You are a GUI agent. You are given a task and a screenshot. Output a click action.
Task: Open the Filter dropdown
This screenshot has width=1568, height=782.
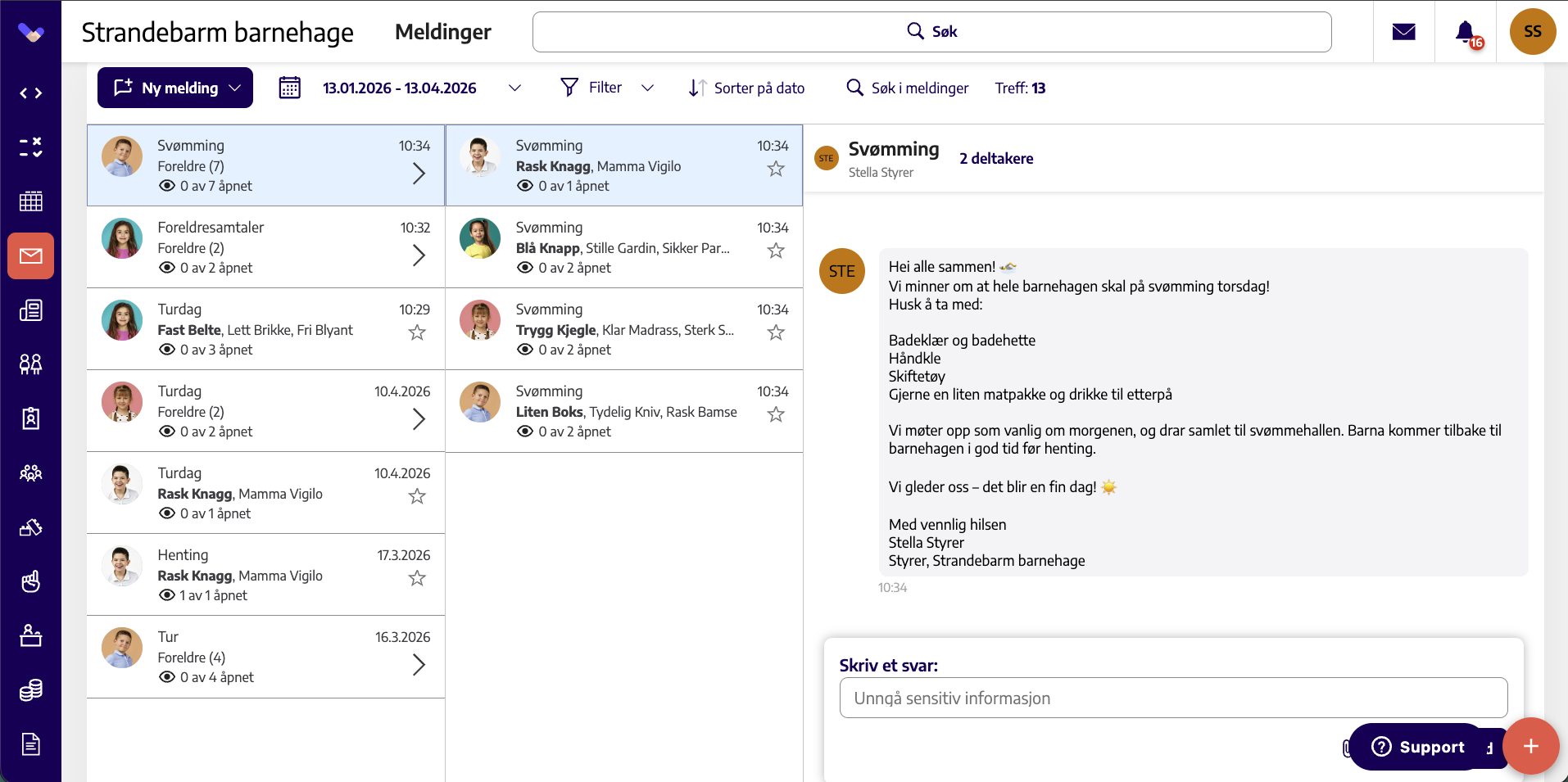tap(607, 88)
